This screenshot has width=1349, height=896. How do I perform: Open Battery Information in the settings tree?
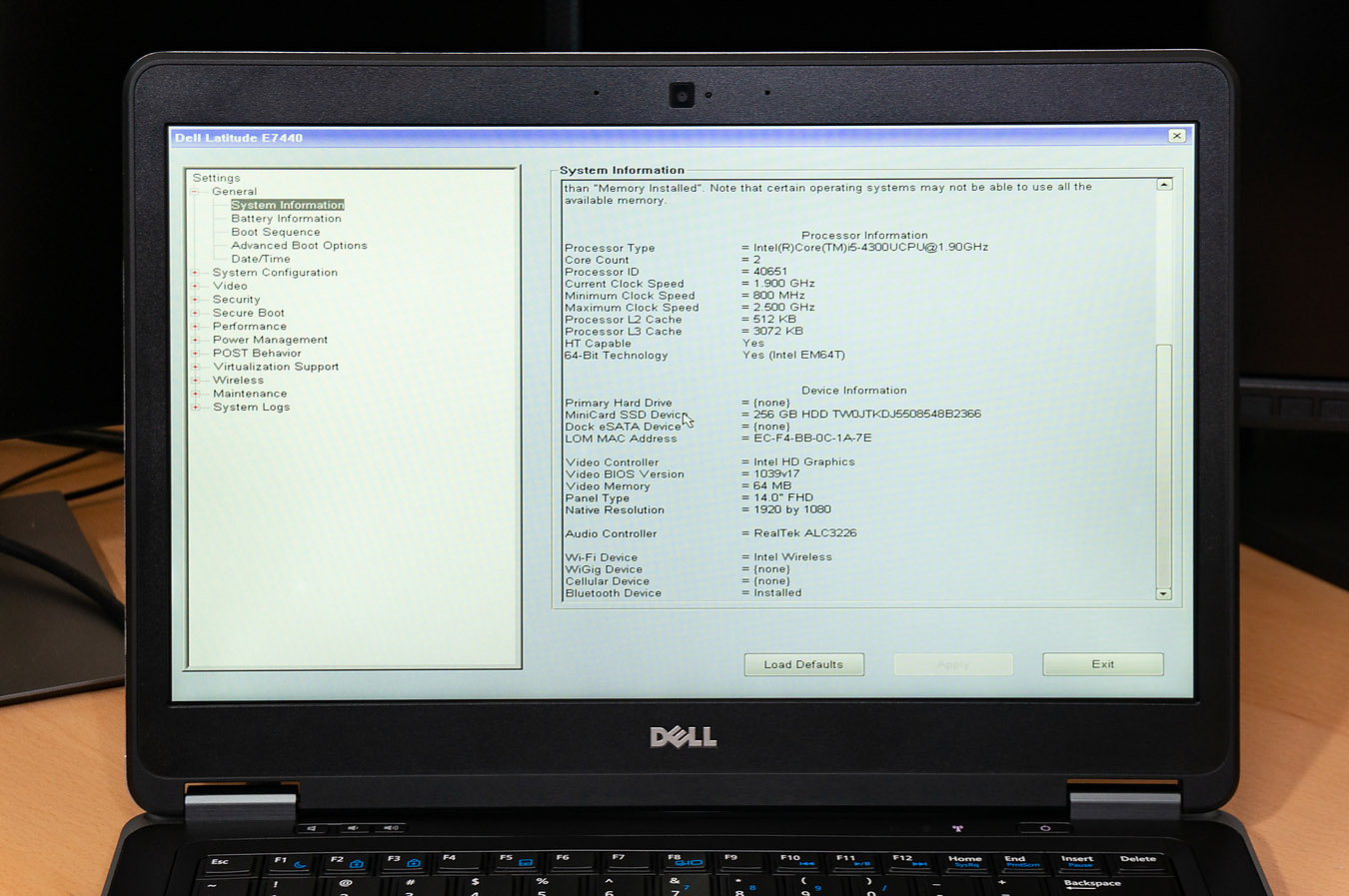click(286, 219)
